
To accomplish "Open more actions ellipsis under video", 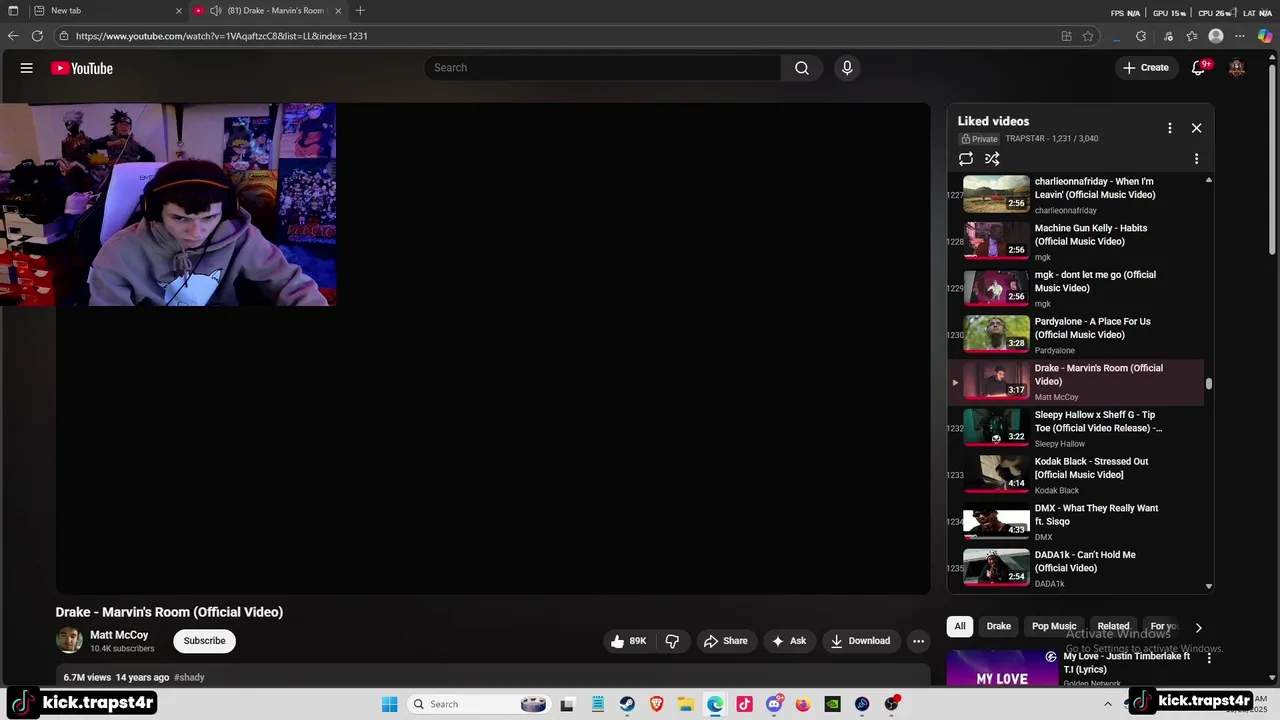I will click(x=918, y=641).
